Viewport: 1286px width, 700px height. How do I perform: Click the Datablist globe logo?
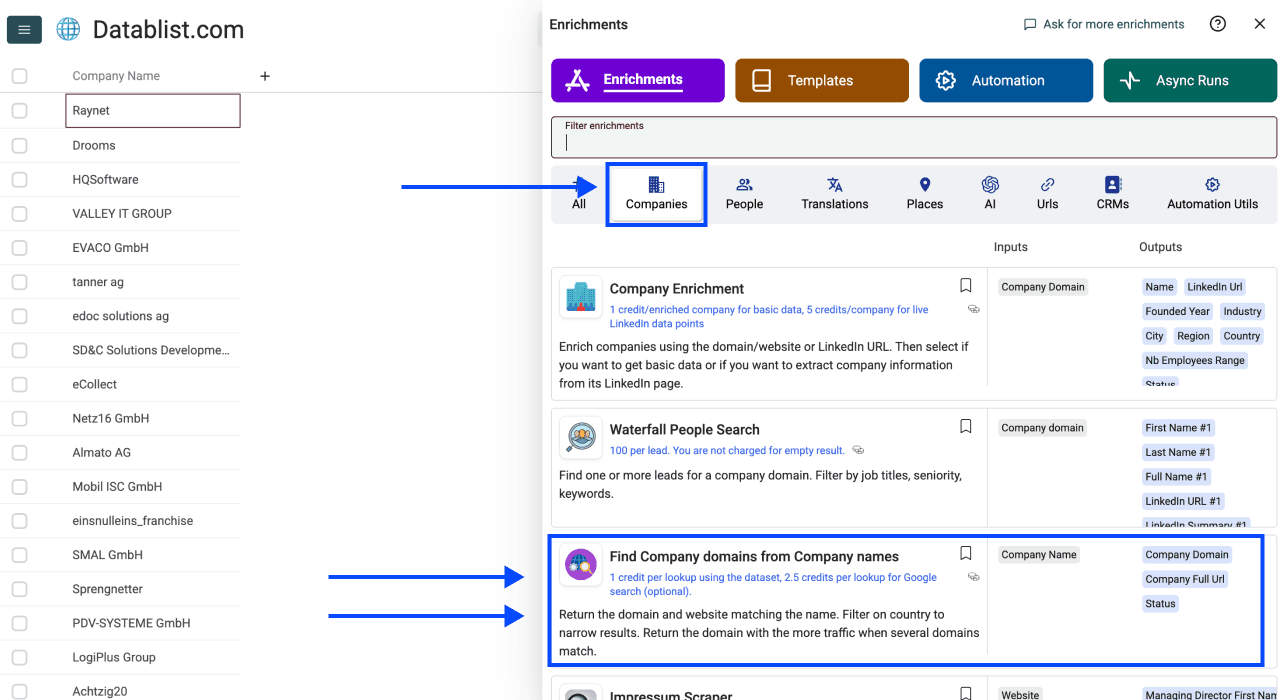(67, 29)
